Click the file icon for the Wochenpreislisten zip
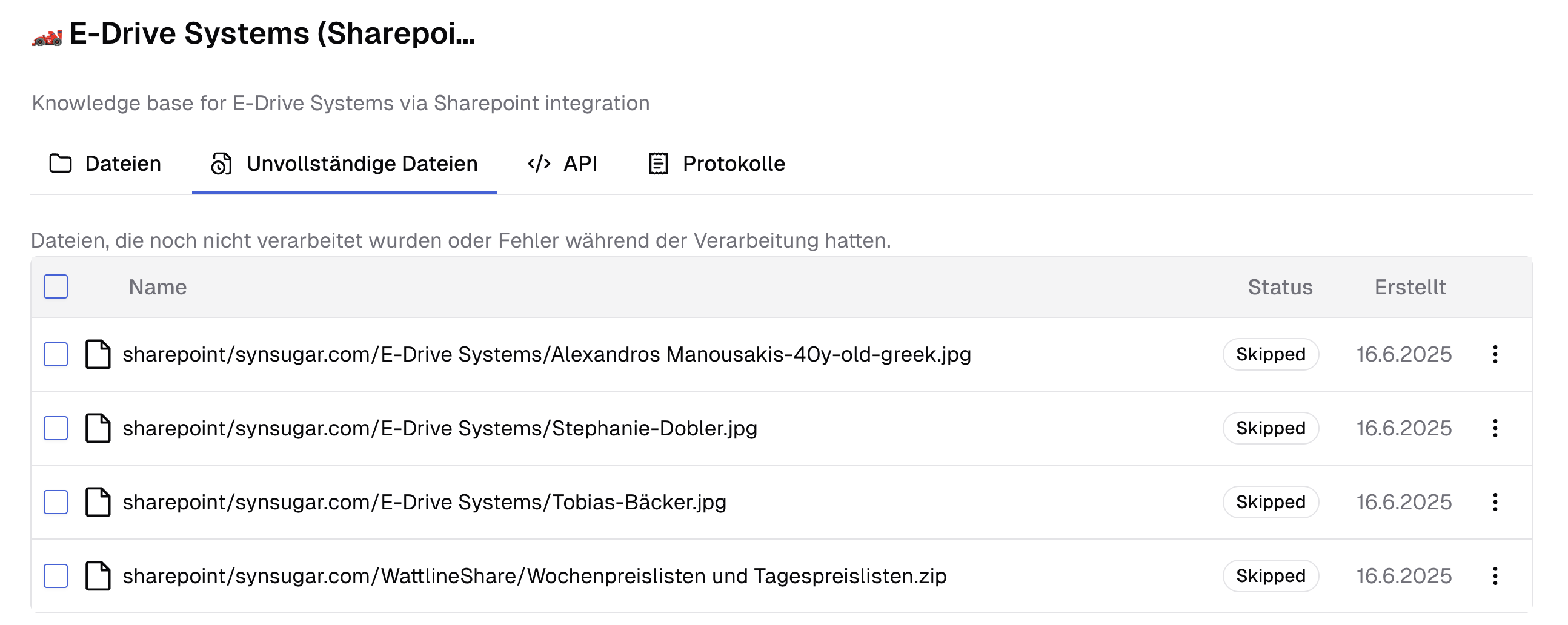Image resolution: width=1568 pixels, height=625 pixels. point(99,576)
